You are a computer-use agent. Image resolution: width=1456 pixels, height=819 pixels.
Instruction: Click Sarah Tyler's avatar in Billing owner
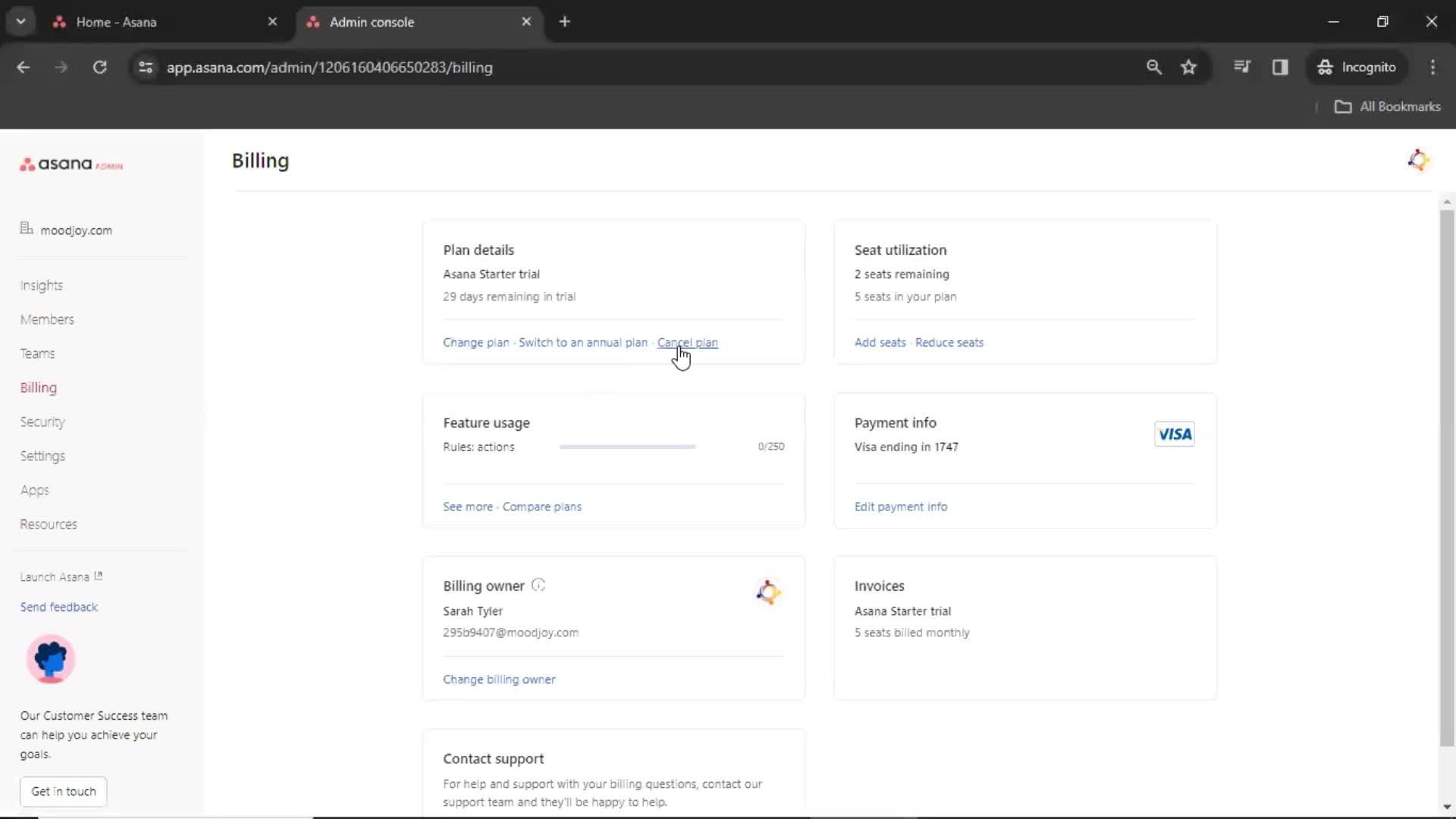click(768, 592)
